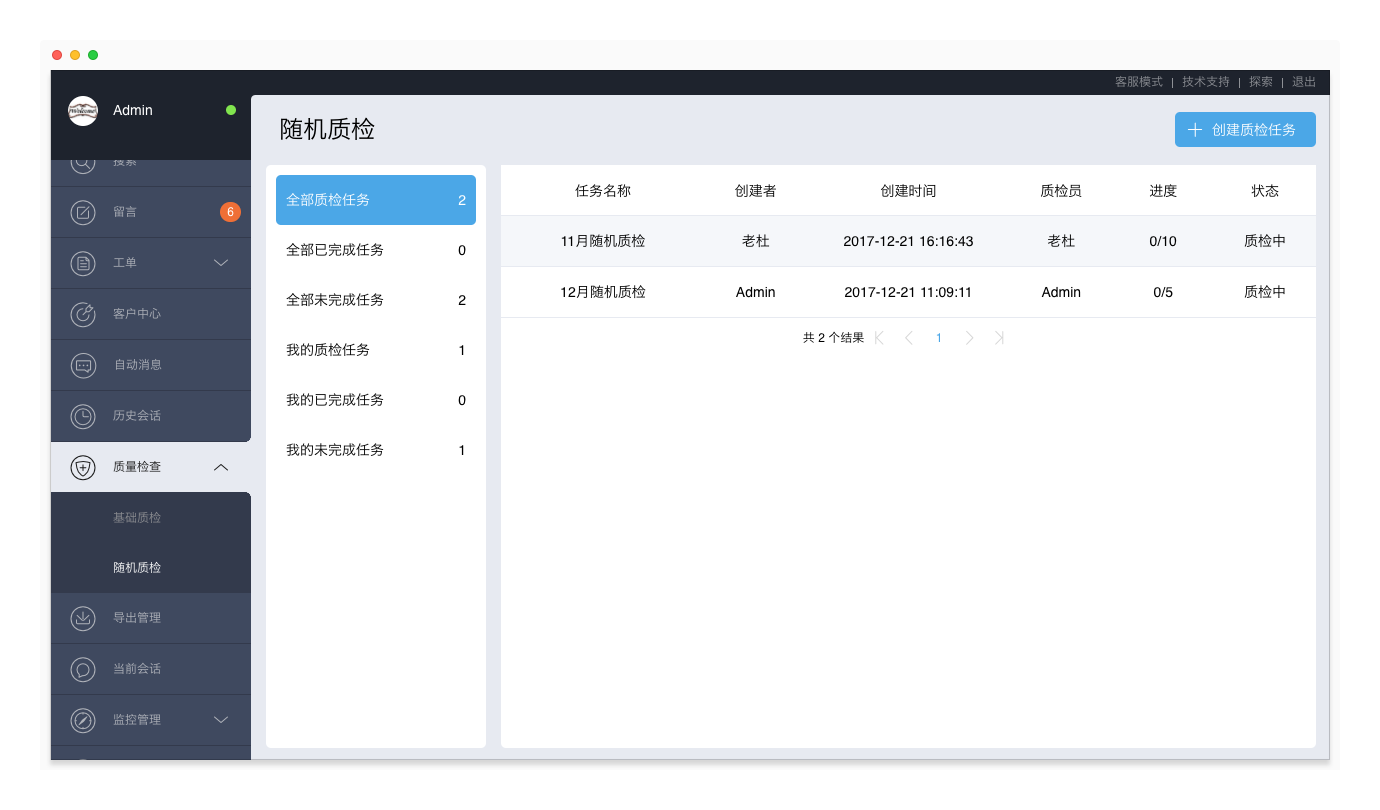The width and height of the screenshot is (1380, 810).
Task: Click the 工单 ticket document icon
Action: tap(83, 263)
